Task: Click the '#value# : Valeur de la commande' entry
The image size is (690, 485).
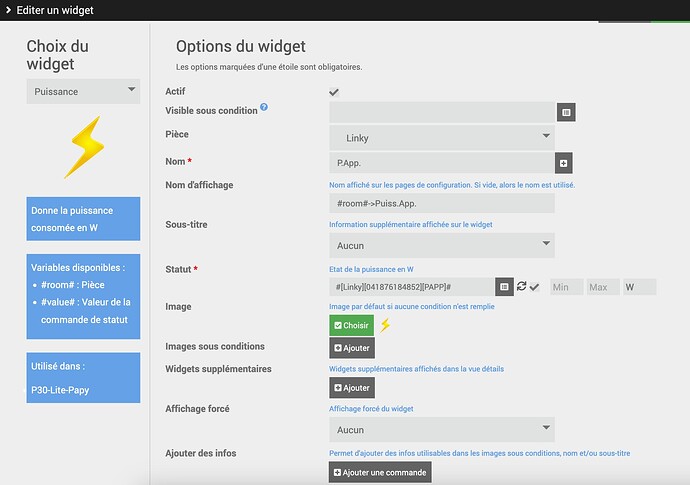Action: click(x=85, y=311)
